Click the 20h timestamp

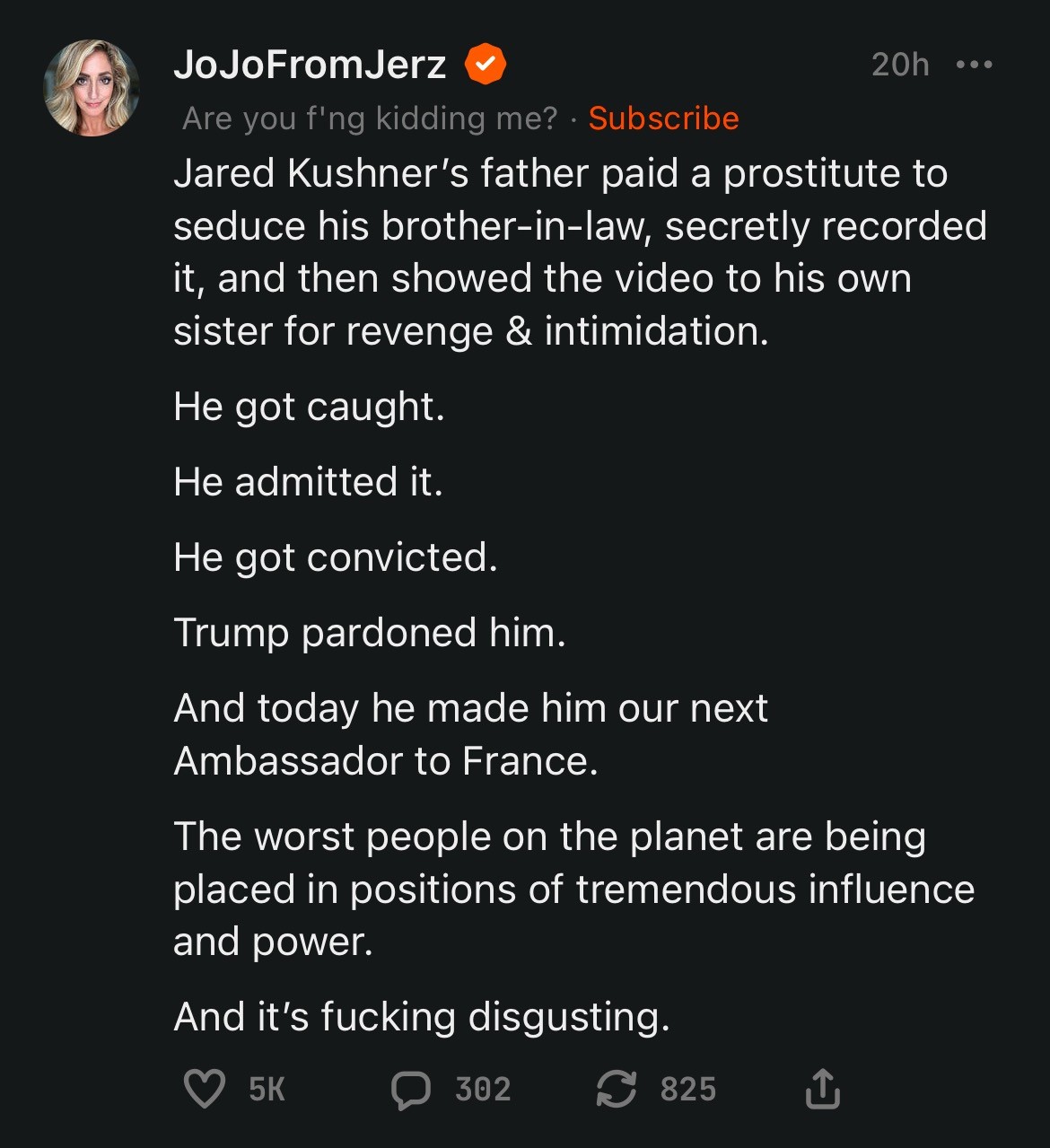pyautogui.click(x=900, y=65)
